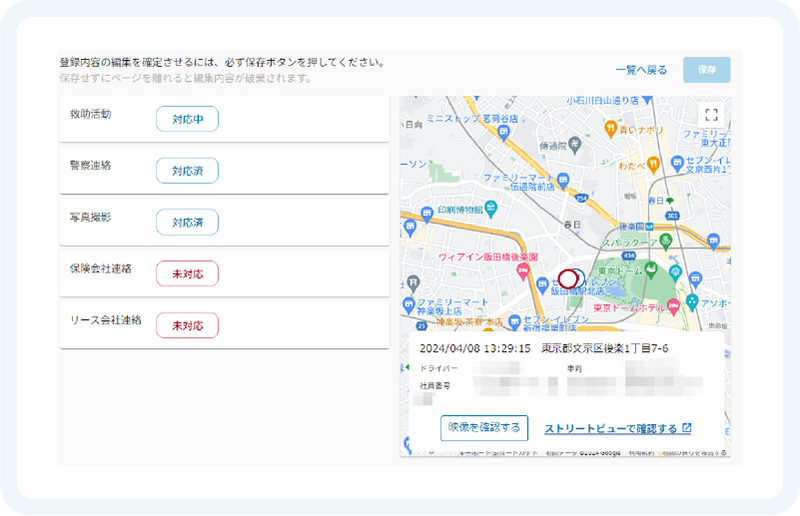Go back via 一覧へ戻る link
This screenshot has width=800, height=516.
(641, 70)
